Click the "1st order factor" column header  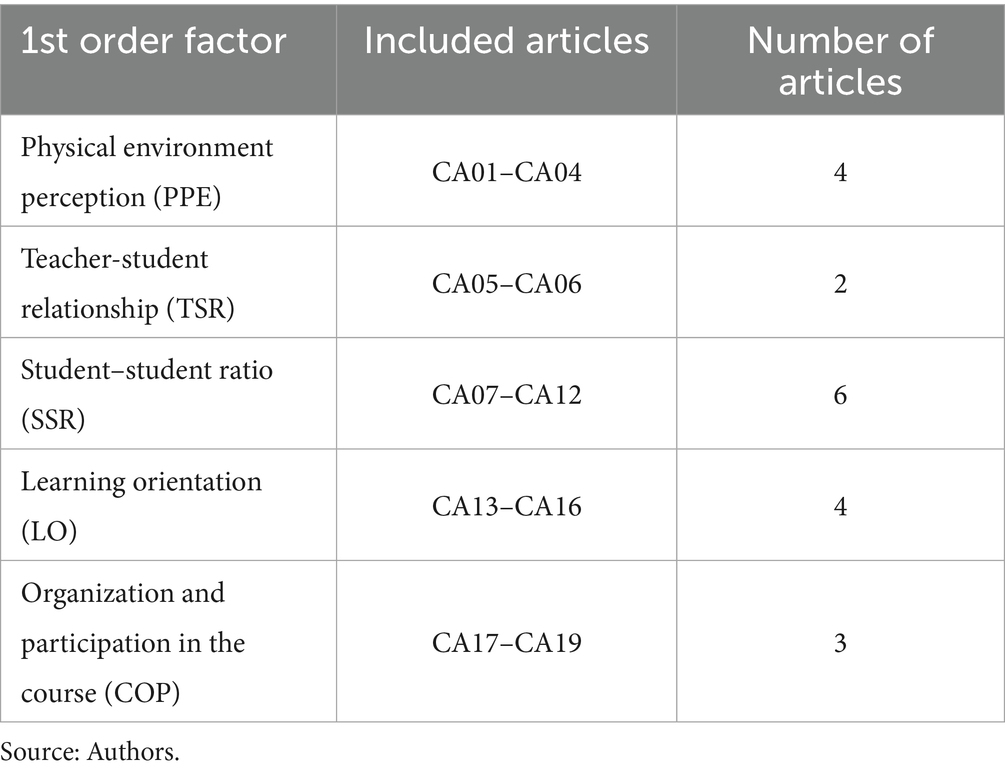click(154, 41)
